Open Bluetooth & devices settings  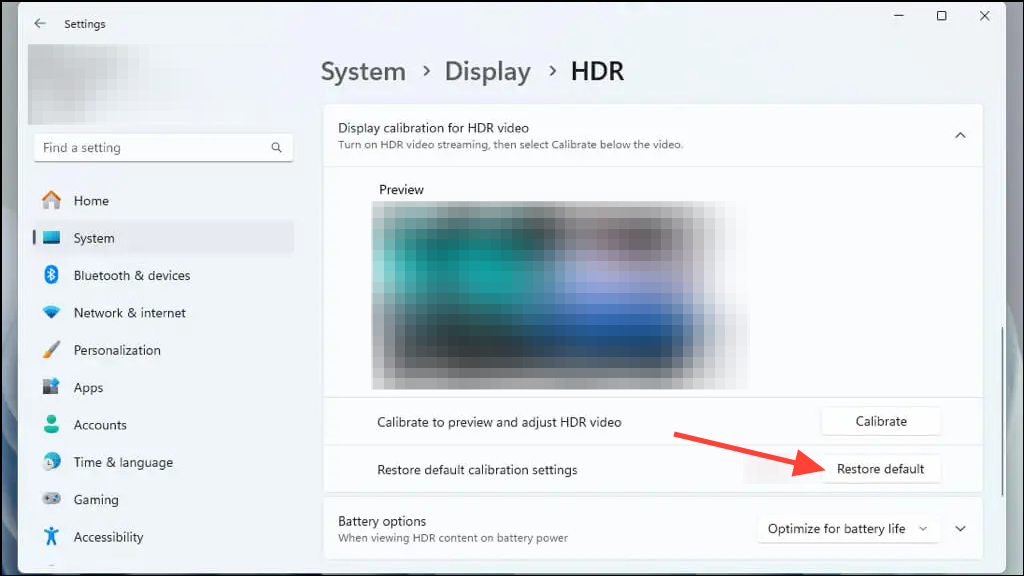(134, 275)
